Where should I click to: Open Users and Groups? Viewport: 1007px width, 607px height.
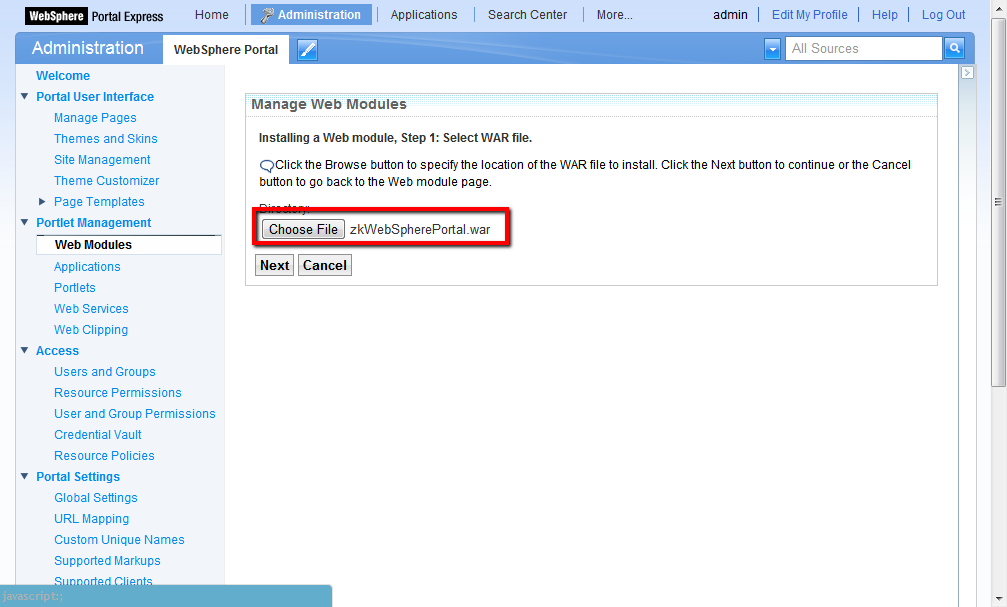pos(105,371)
